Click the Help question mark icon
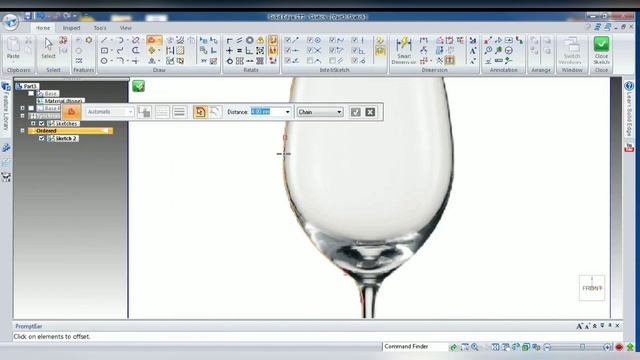The image size is (640, 360). pyautogui.click(x=588, y=27)
